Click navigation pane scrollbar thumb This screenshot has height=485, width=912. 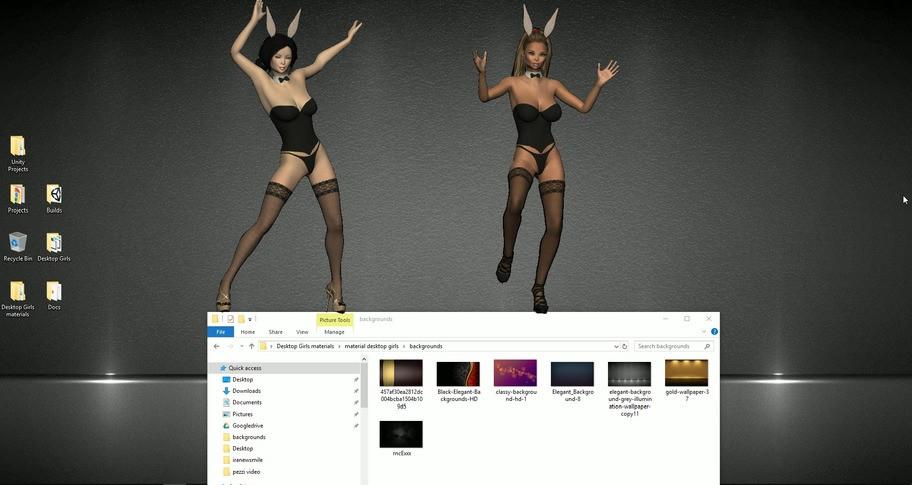tap(364, 385)
